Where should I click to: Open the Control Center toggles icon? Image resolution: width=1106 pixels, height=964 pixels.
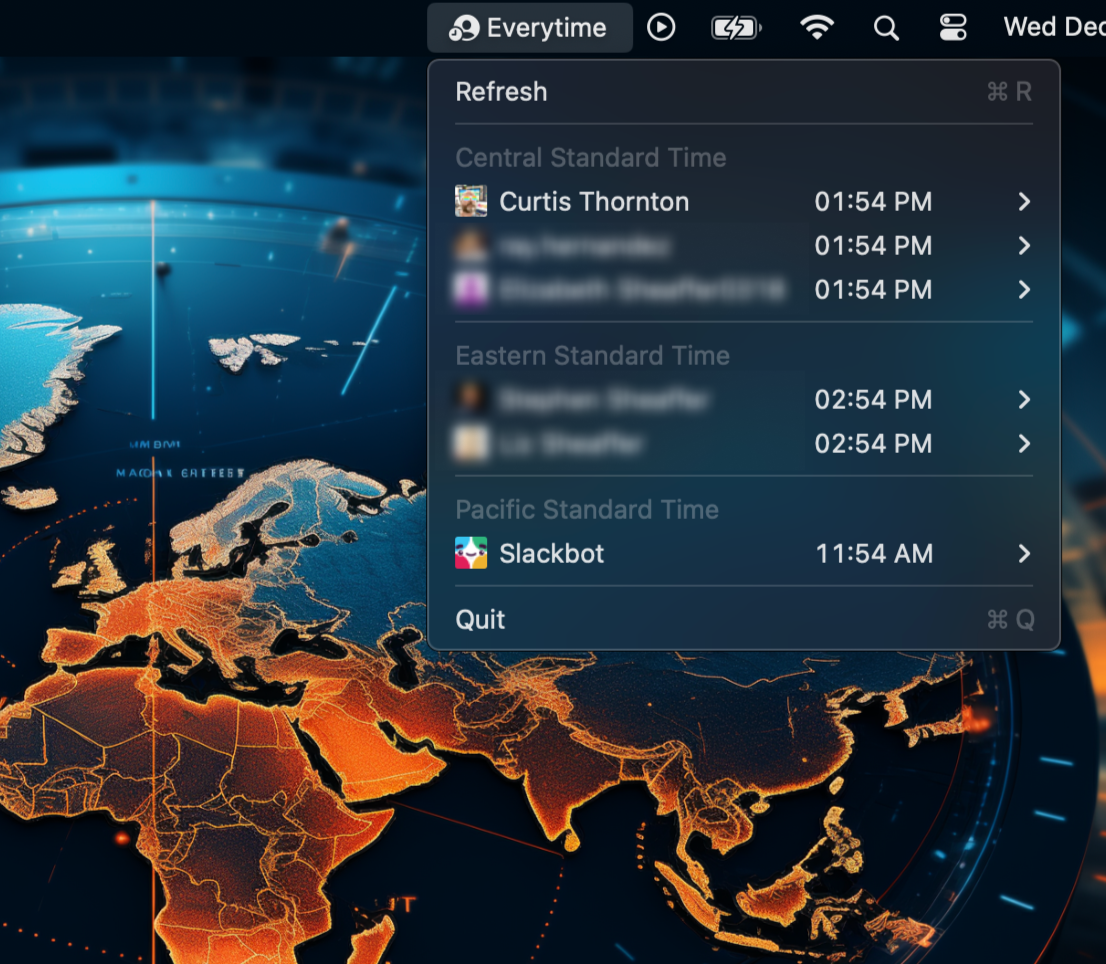coord(953,28)
